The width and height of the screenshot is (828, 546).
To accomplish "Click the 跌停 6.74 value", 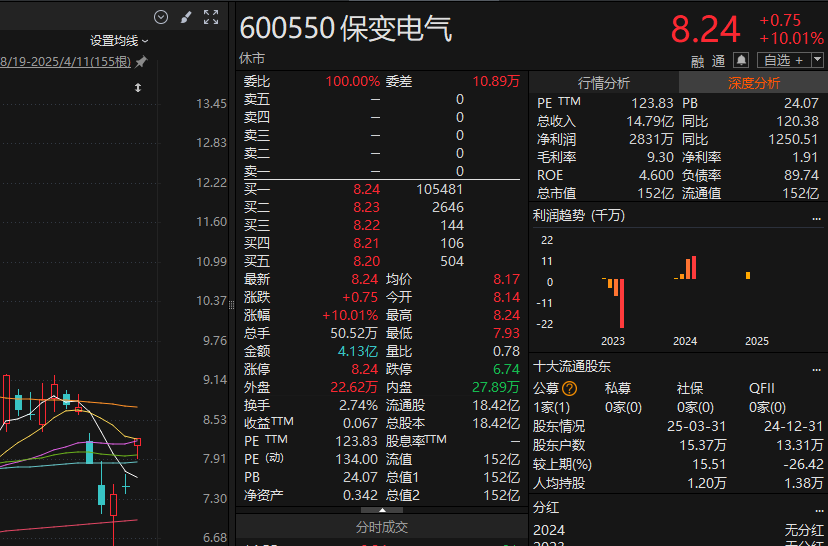I will tap(506, 369).
